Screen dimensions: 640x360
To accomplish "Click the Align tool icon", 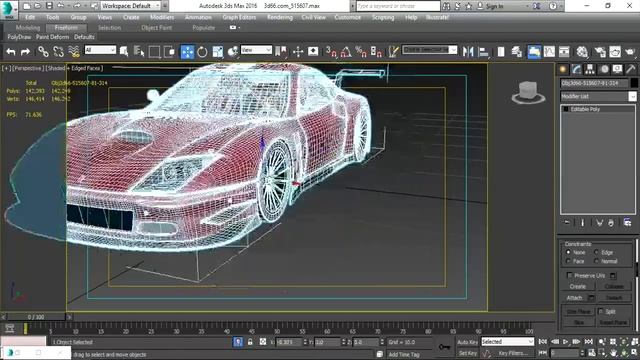I will tap(484, 51).
